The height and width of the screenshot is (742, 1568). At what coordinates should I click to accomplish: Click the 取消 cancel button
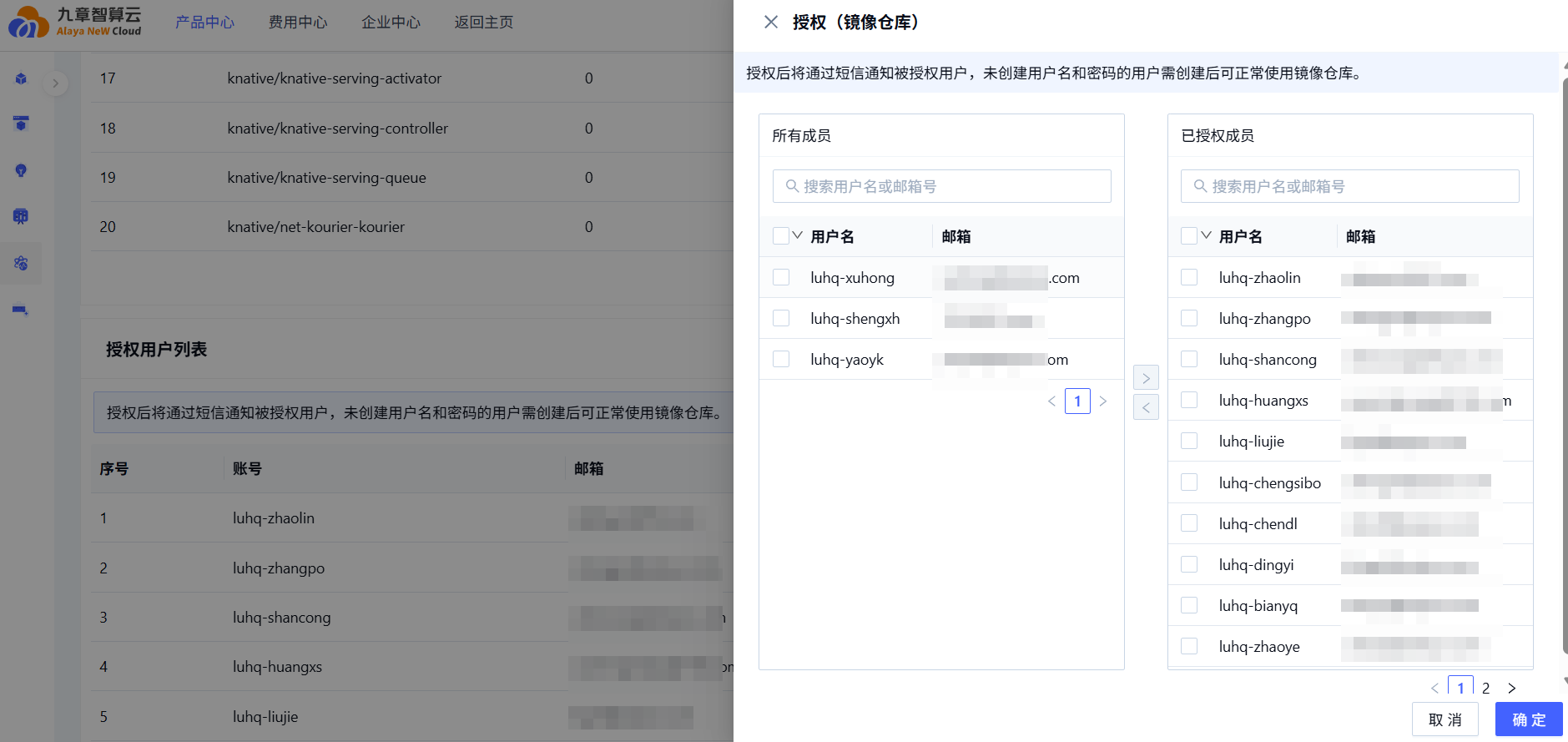pyautogui.click(x=1445, y=719)
